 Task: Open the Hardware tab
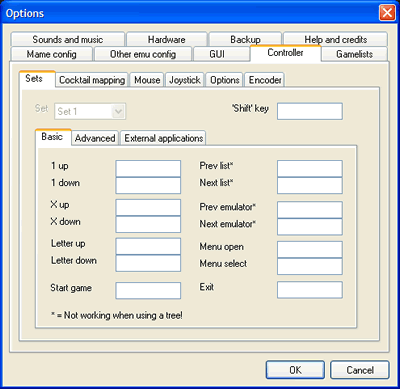pos(167,39)
